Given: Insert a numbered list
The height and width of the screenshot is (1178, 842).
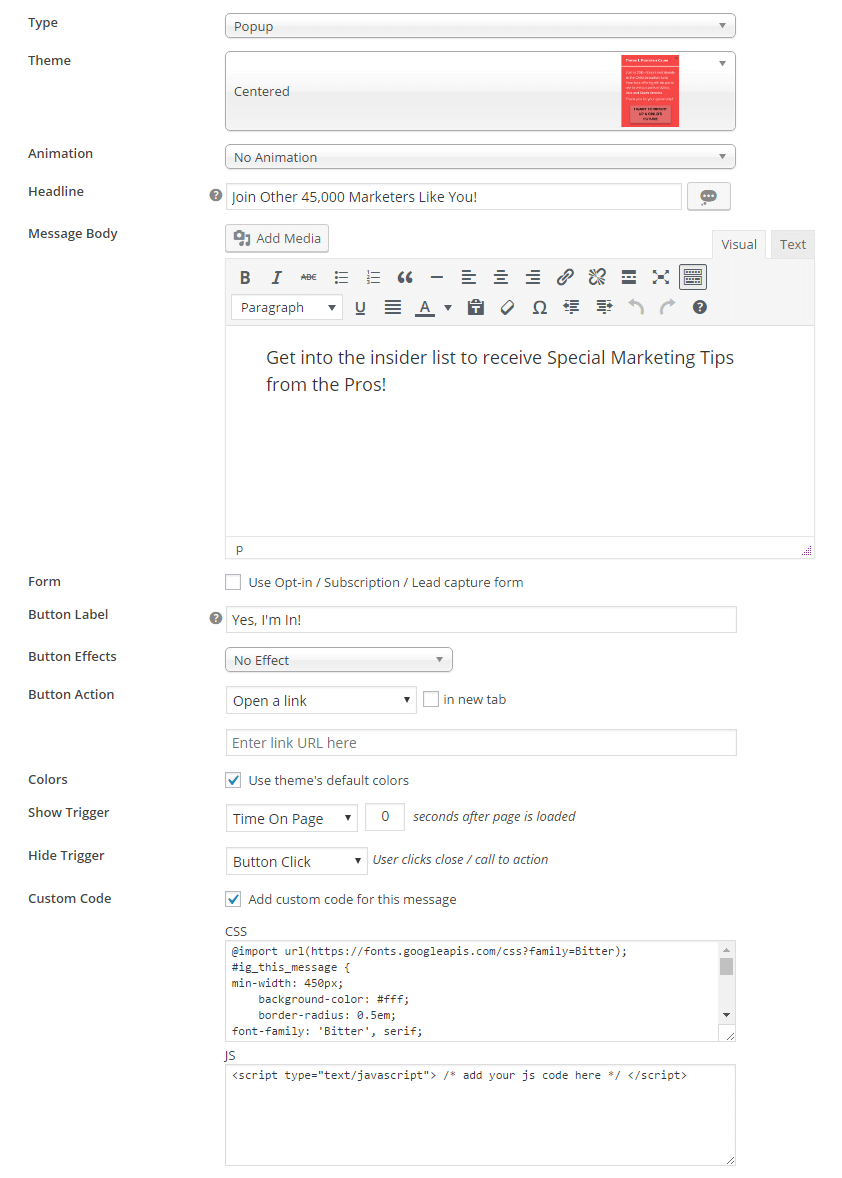Looking at the screenshot, I should 373,277.
